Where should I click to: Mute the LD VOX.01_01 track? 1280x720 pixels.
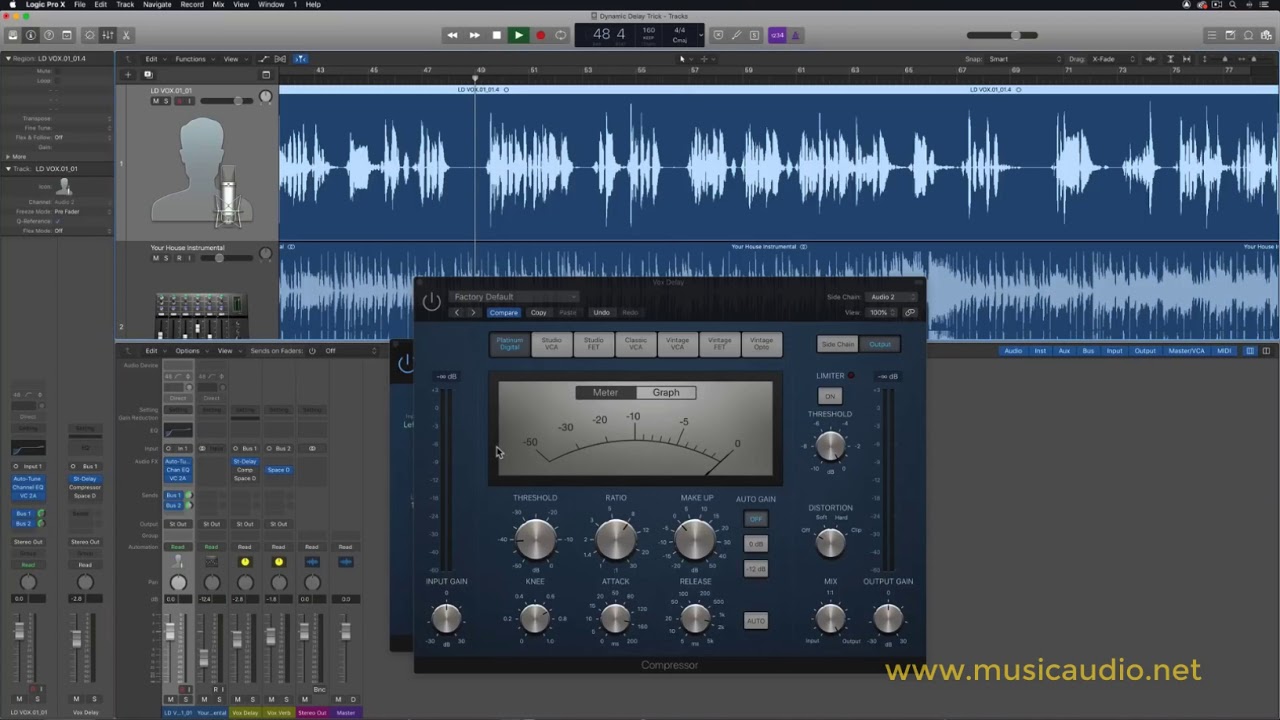[x=156, y=101]
